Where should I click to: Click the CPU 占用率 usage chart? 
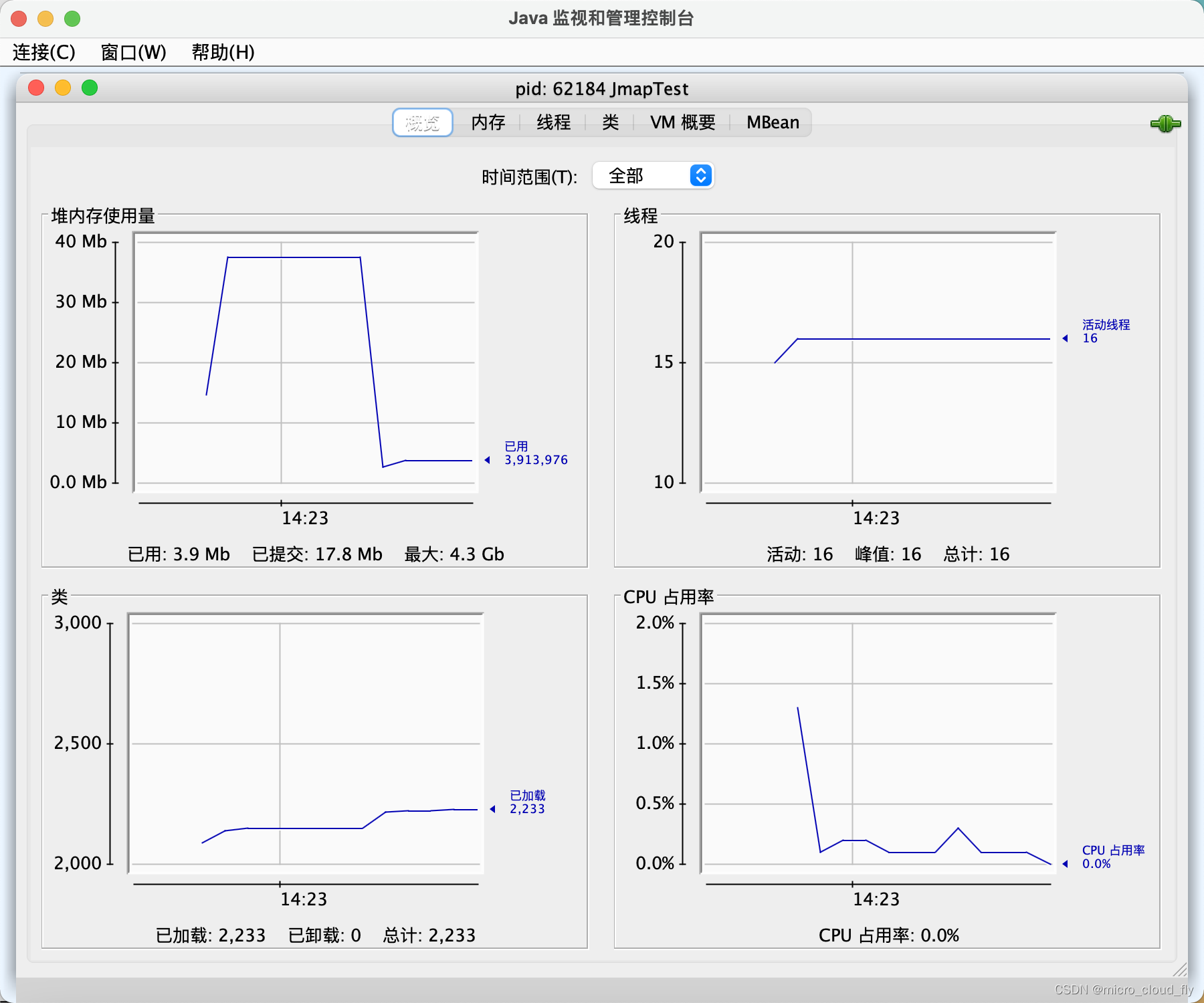878,744
